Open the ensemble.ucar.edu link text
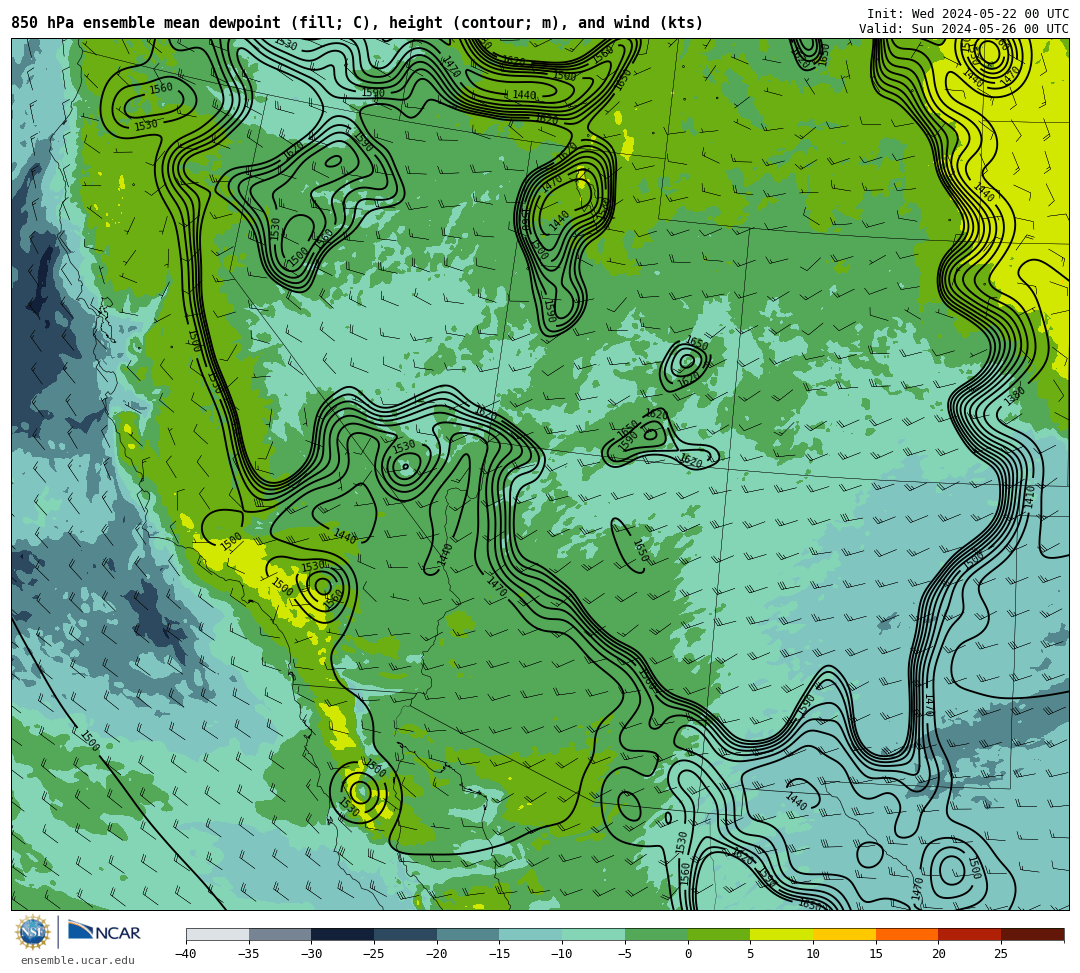The width and height of the screenshot is (1080, 973). pyautogui.click(x=78, y=960)
